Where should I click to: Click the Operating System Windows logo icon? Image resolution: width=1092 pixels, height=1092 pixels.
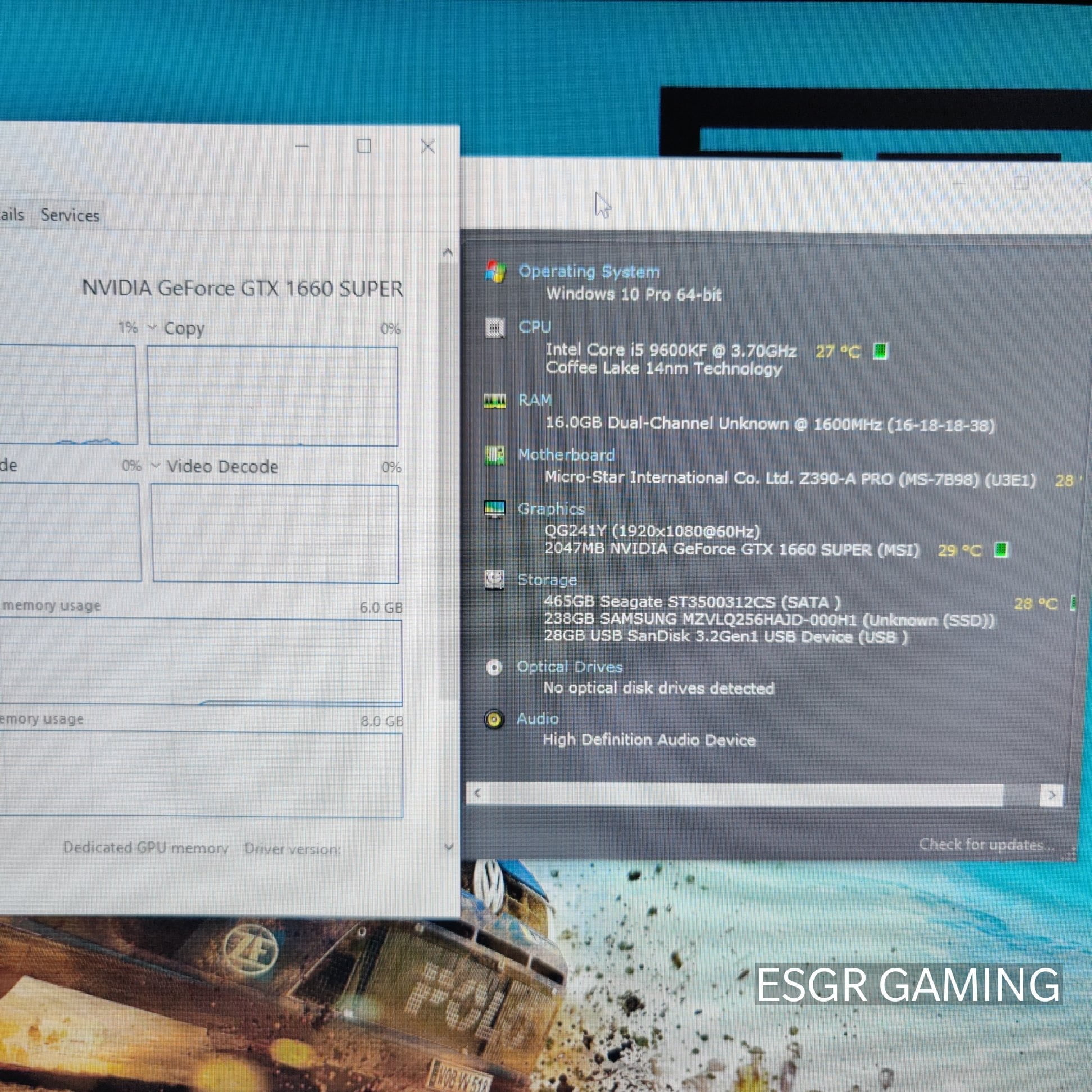point(495,272)
